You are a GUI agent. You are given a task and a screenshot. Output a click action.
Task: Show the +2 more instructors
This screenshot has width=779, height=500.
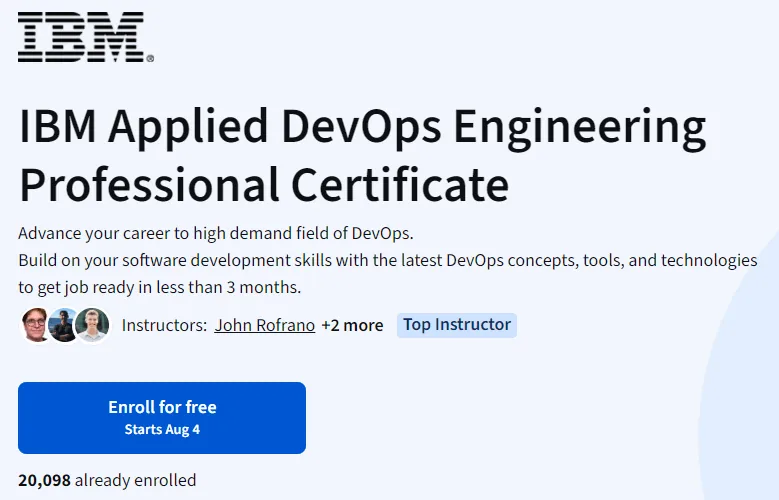[352, 325]
